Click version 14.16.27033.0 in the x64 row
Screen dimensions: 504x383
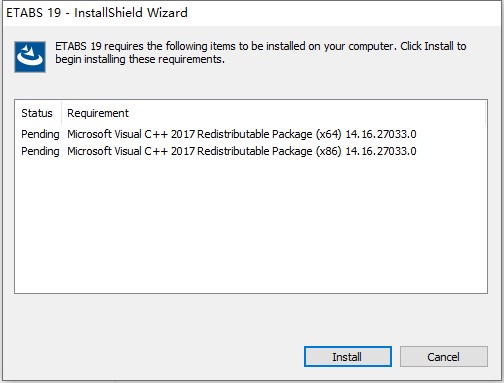click(x=381, y=134)
